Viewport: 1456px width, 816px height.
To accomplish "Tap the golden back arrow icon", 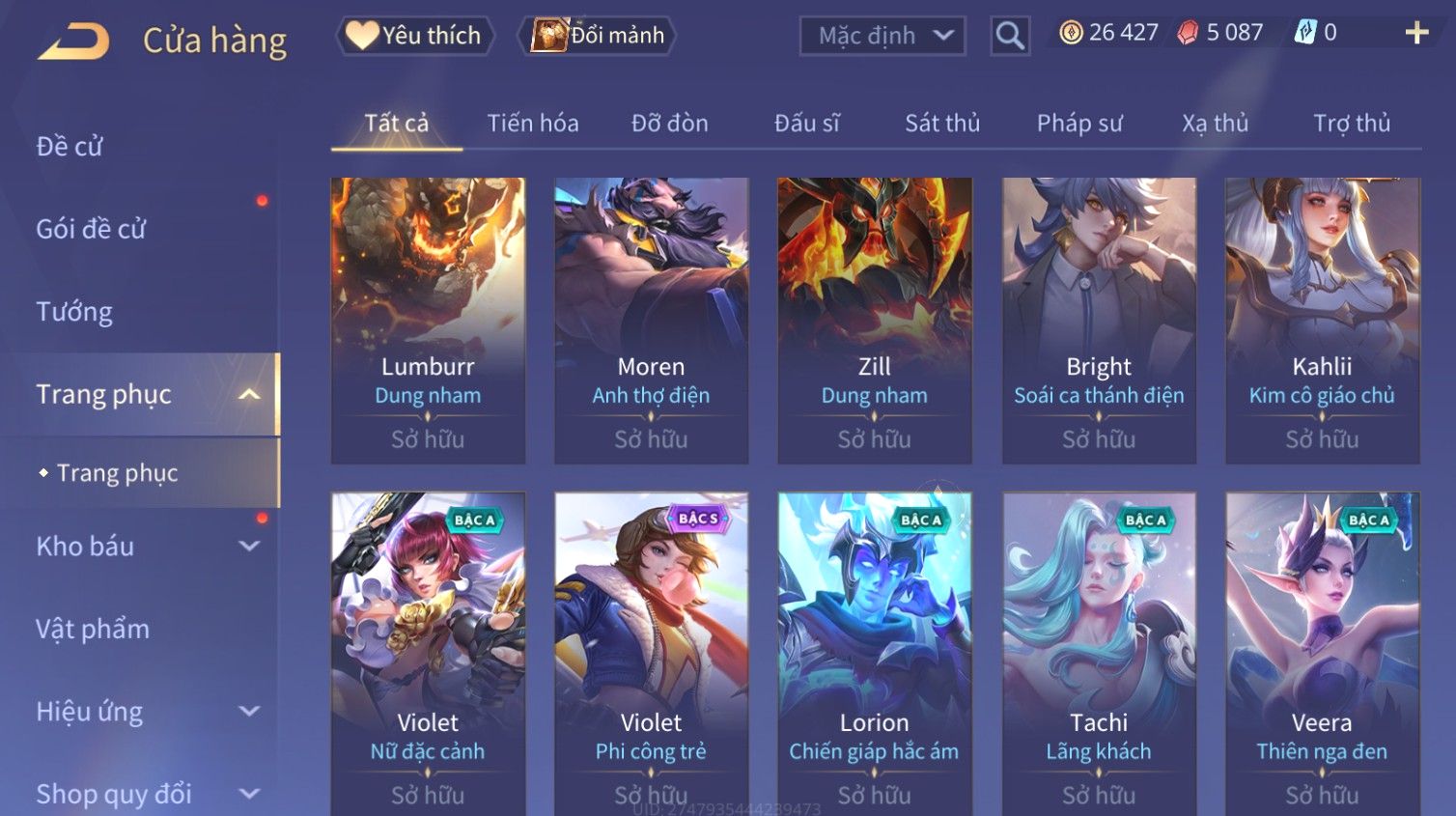I will 73,42.
